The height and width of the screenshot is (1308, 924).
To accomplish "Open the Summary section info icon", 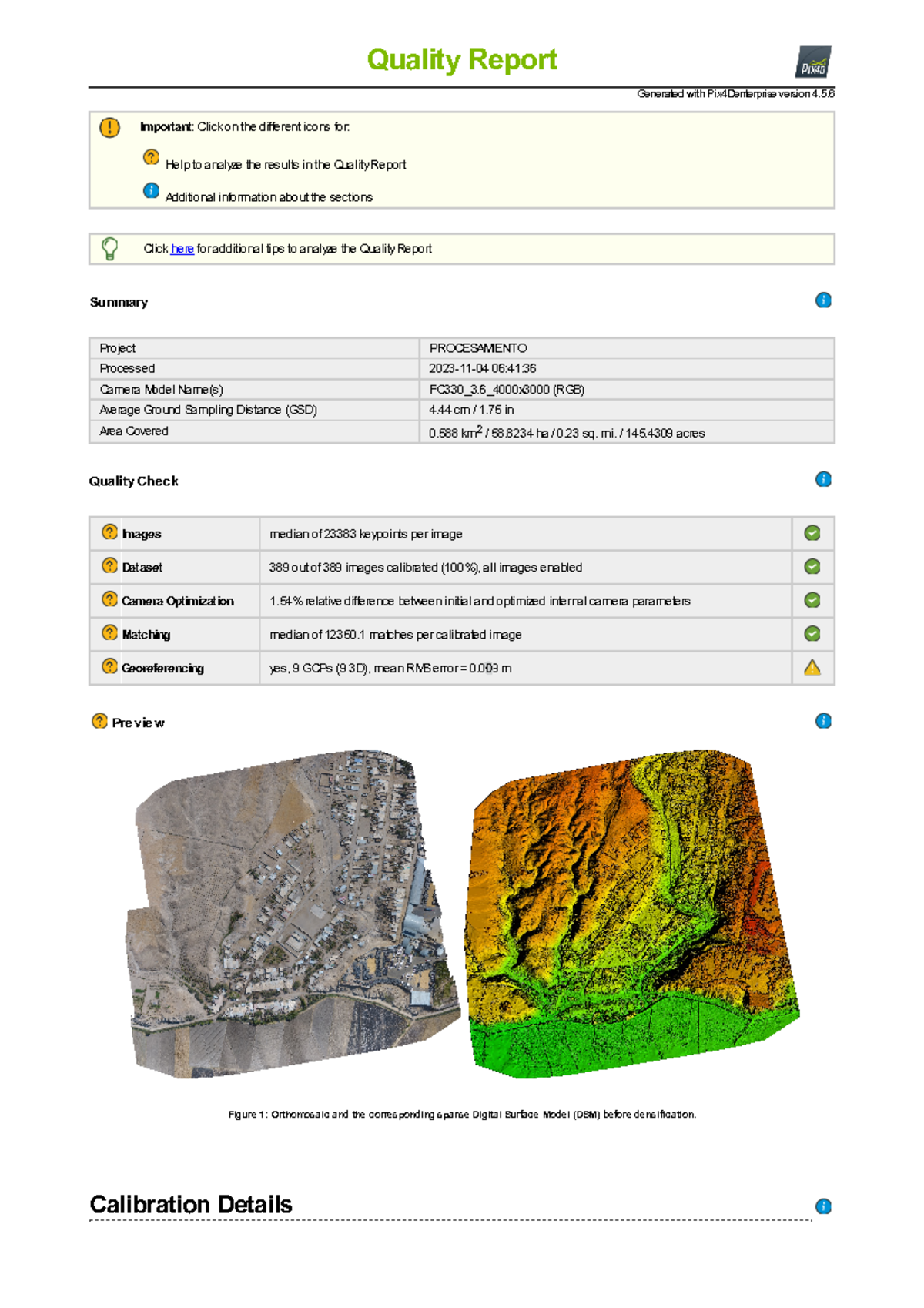I will pos(823,300).
